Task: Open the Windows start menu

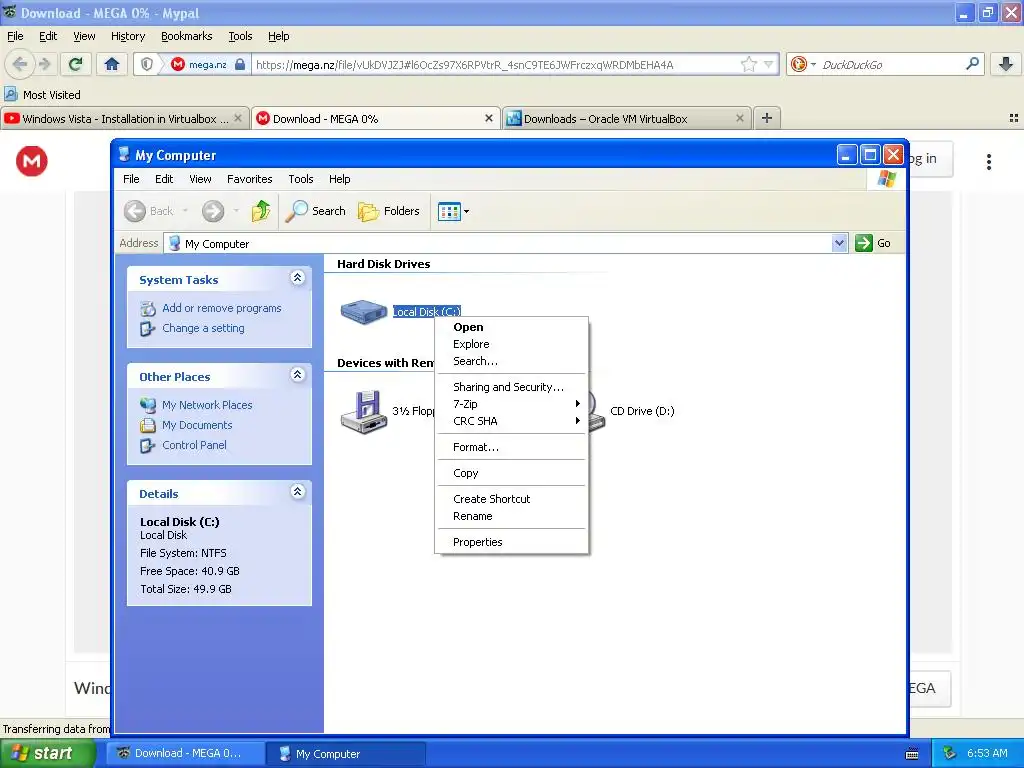Action: (47, 754)
